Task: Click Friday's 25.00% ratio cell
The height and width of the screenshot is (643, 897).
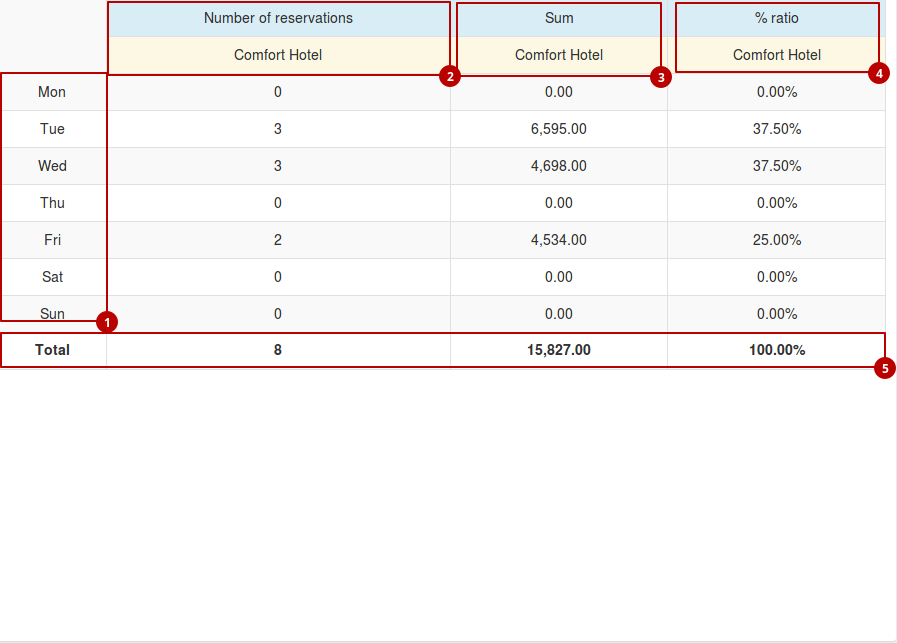Action: click(x=777, y=240)
